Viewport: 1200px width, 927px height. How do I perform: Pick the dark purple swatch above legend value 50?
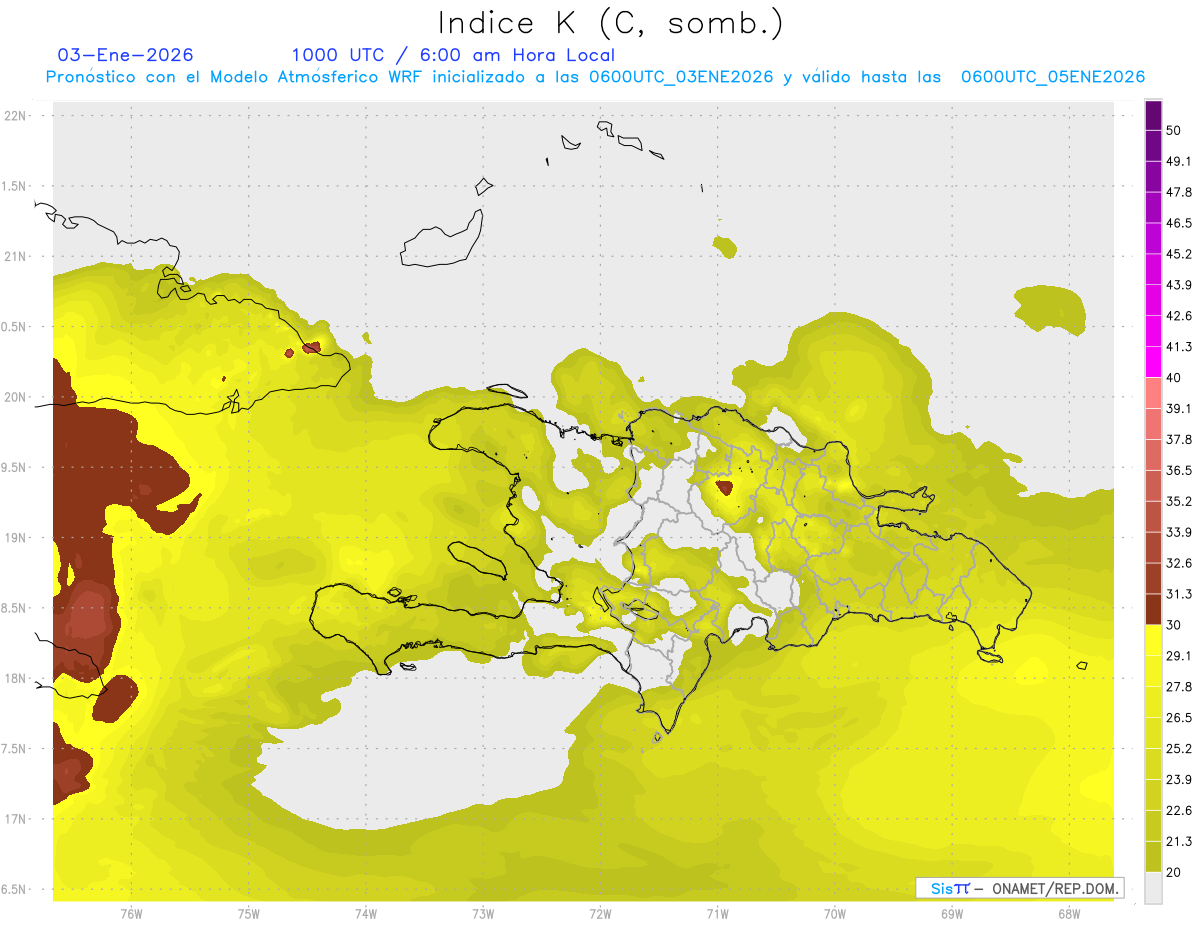(x=1153, y=115)
